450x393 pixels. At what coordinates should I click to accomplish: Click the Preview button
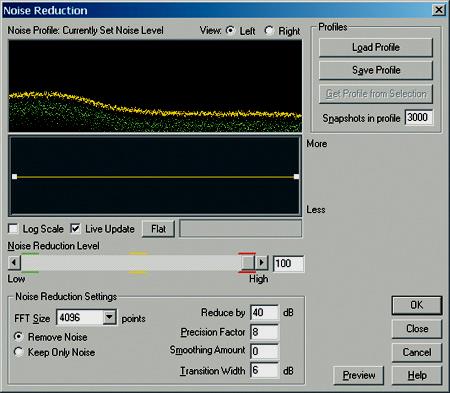tap(359, 375)
